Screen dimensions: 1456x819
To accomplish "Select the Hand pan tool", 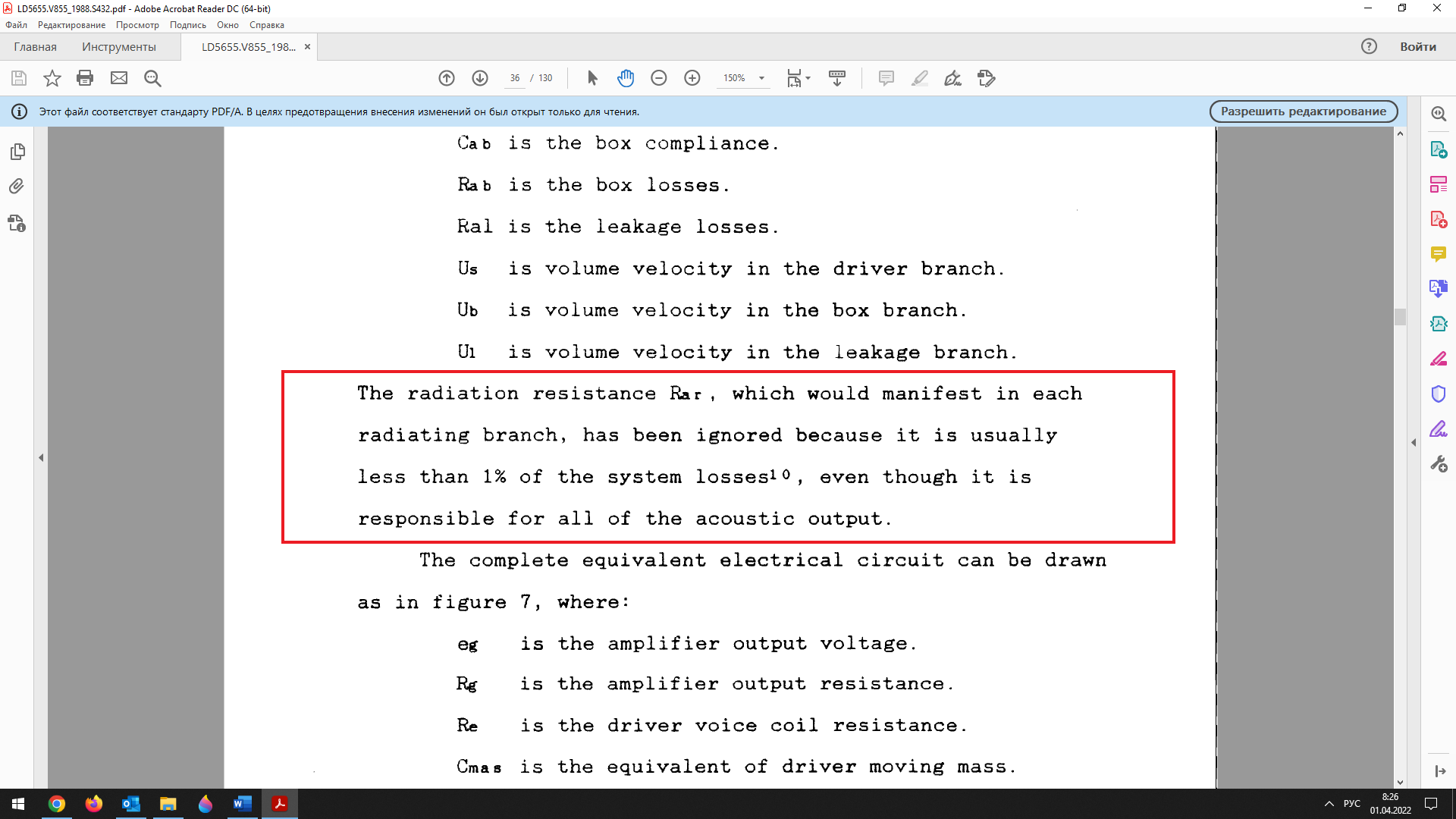I will (x=626, y=78).
